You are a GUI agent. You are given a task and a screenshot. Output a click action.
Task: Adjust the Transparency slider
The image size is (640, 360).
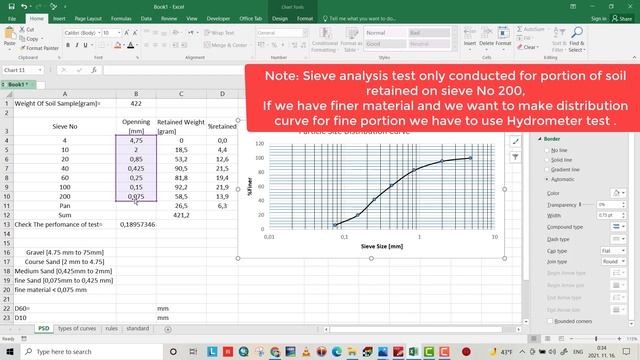(580, 204)
